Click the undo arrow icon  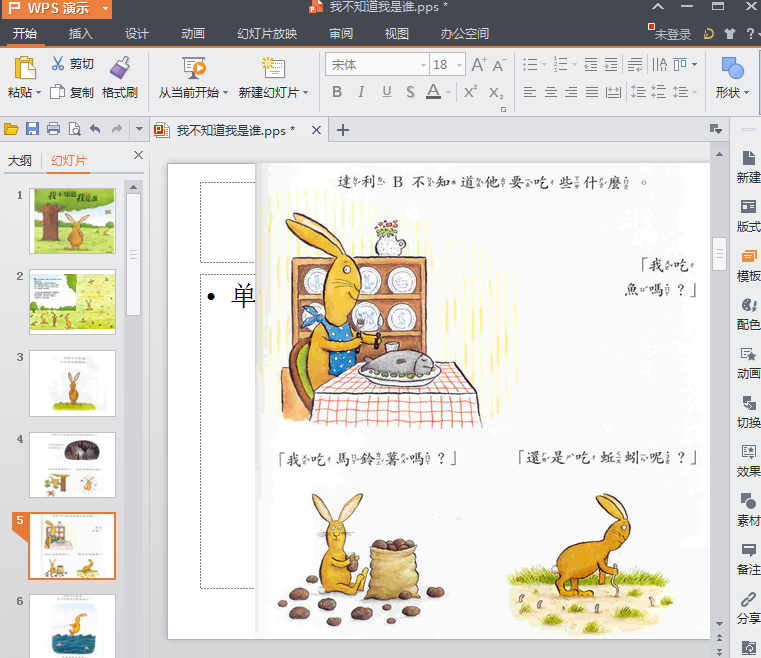[x=95, y=129]
